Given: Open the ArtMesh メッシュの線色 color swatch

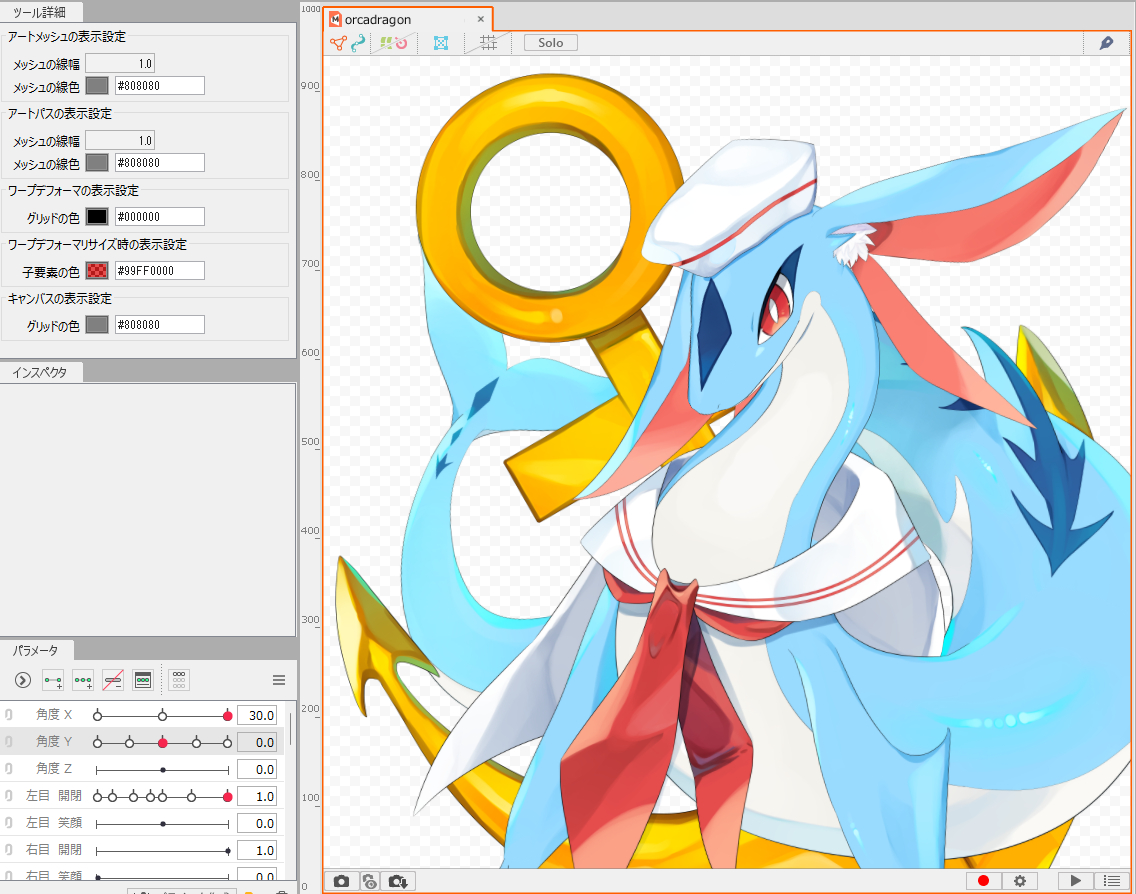Looking at the screenshot, I should 97,85.
